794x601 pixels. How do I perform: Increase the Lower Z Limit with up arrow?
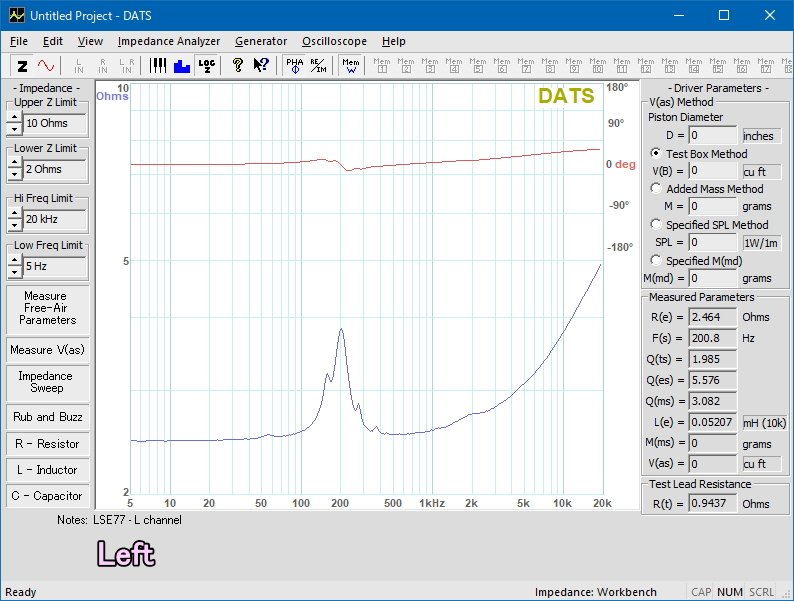click(x=15, y=164)
